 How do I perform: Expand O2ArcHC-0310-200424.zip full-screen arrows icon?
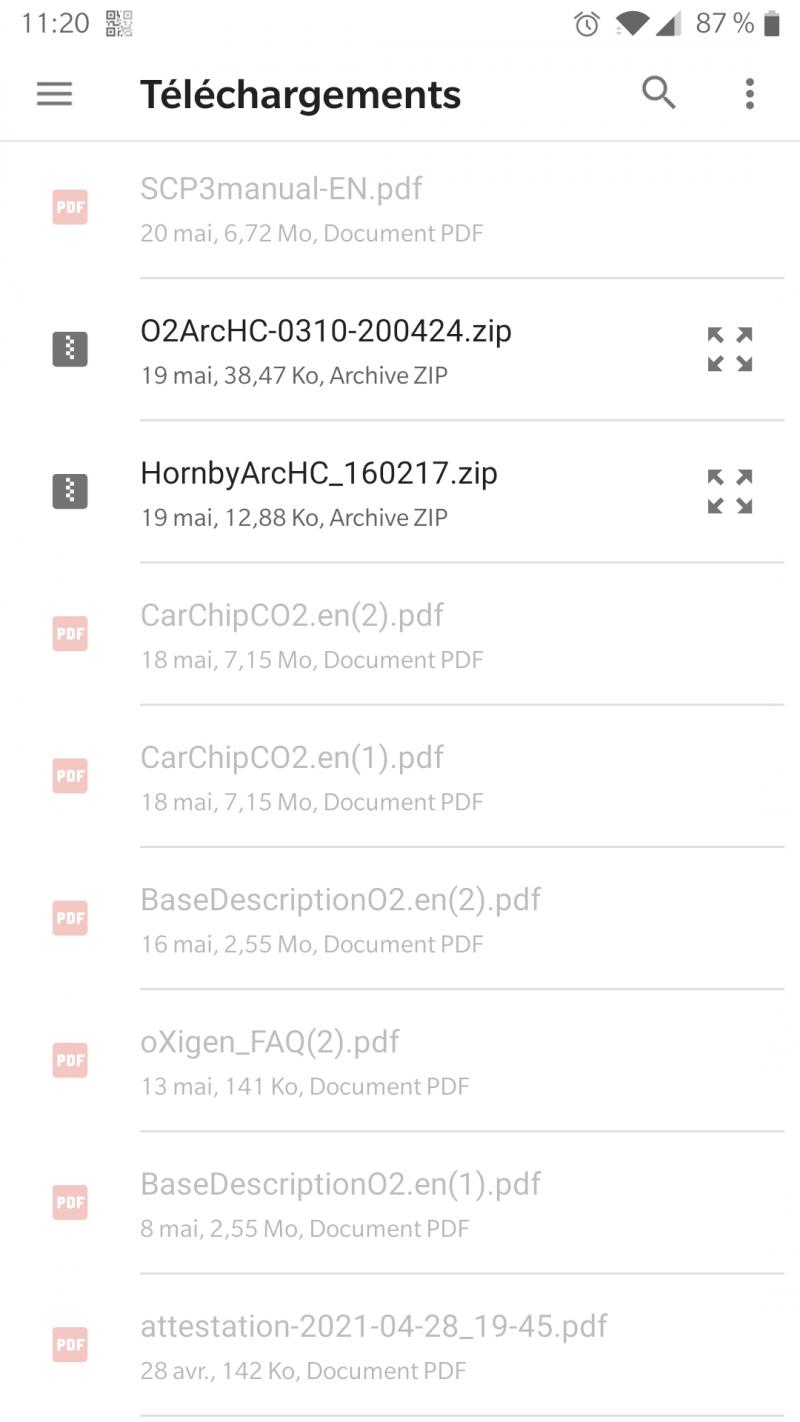pyautogui.click(x=730, y=349)
